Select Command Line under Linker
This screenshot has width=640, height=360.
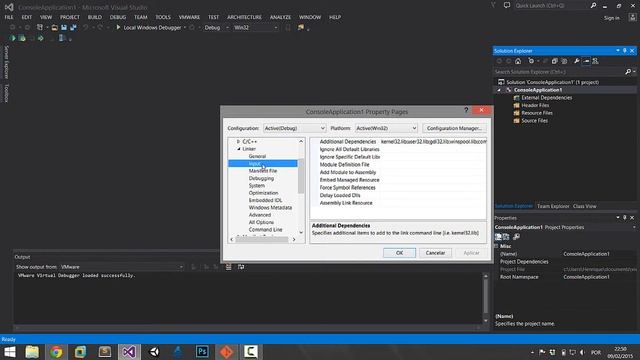point(265,230)
